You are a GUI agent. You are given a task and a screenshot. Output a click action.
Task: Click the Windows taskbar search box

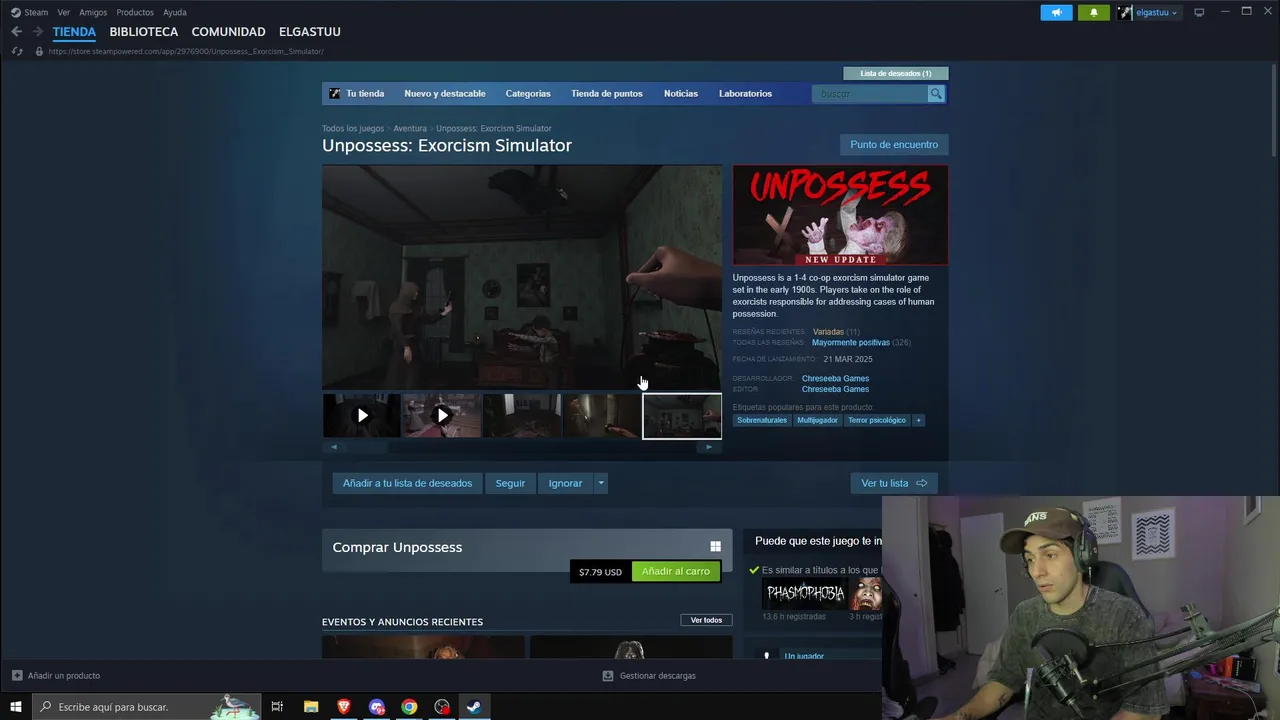148,707
